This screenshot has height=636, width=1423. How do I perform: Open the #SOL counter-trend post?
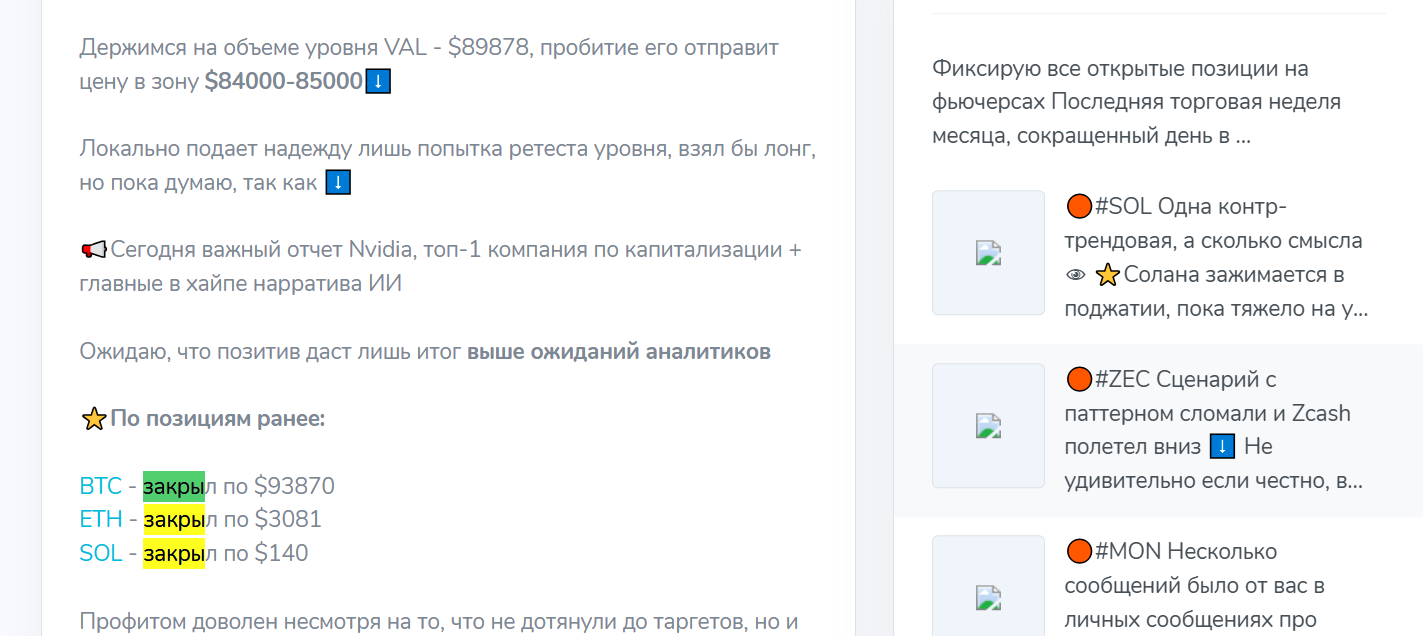[x=1217, y=258]
